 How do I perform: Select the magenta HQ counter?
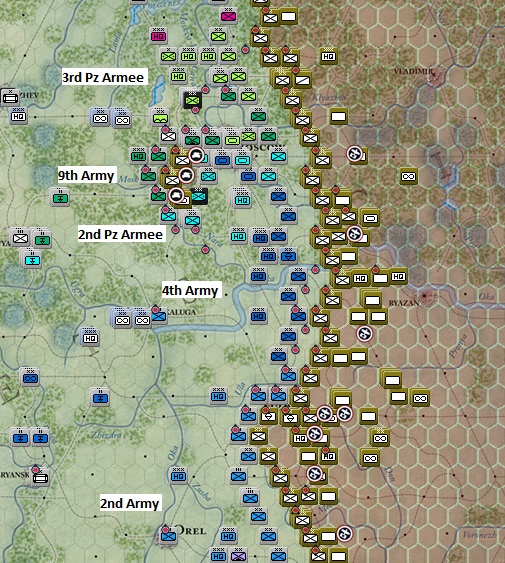coord(158,36)
